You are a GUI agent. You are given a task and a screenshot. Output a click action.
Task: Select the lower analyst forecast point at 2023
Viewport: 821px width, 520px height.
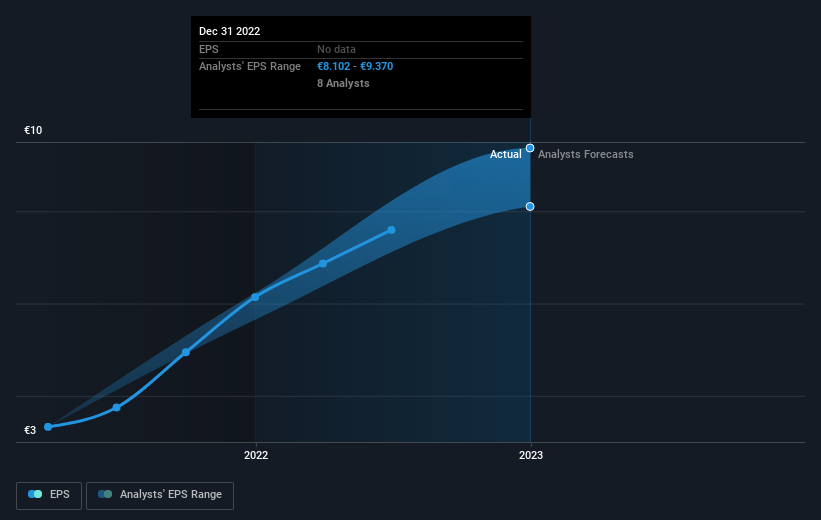click(x=530, y=206)
